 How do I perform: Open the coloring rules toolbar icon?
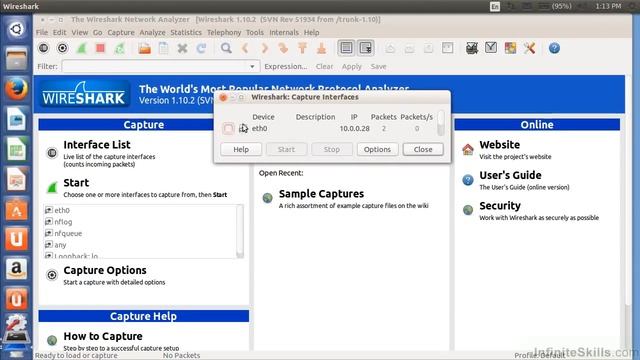point(510,48)
